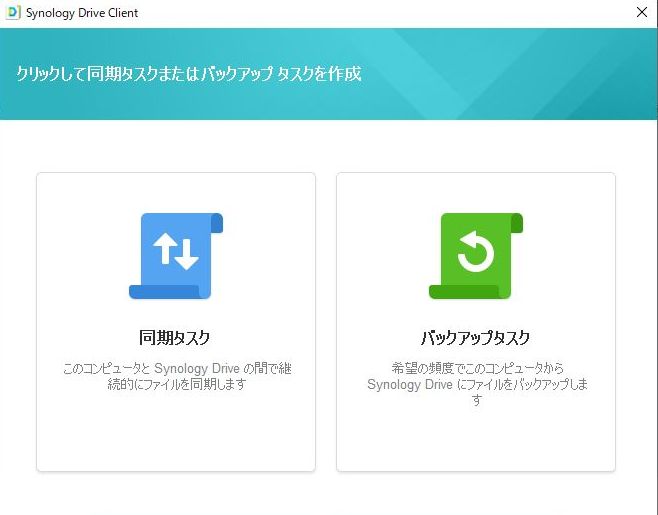Click the Synology Drive Client logo in title bar

[13, 13]
